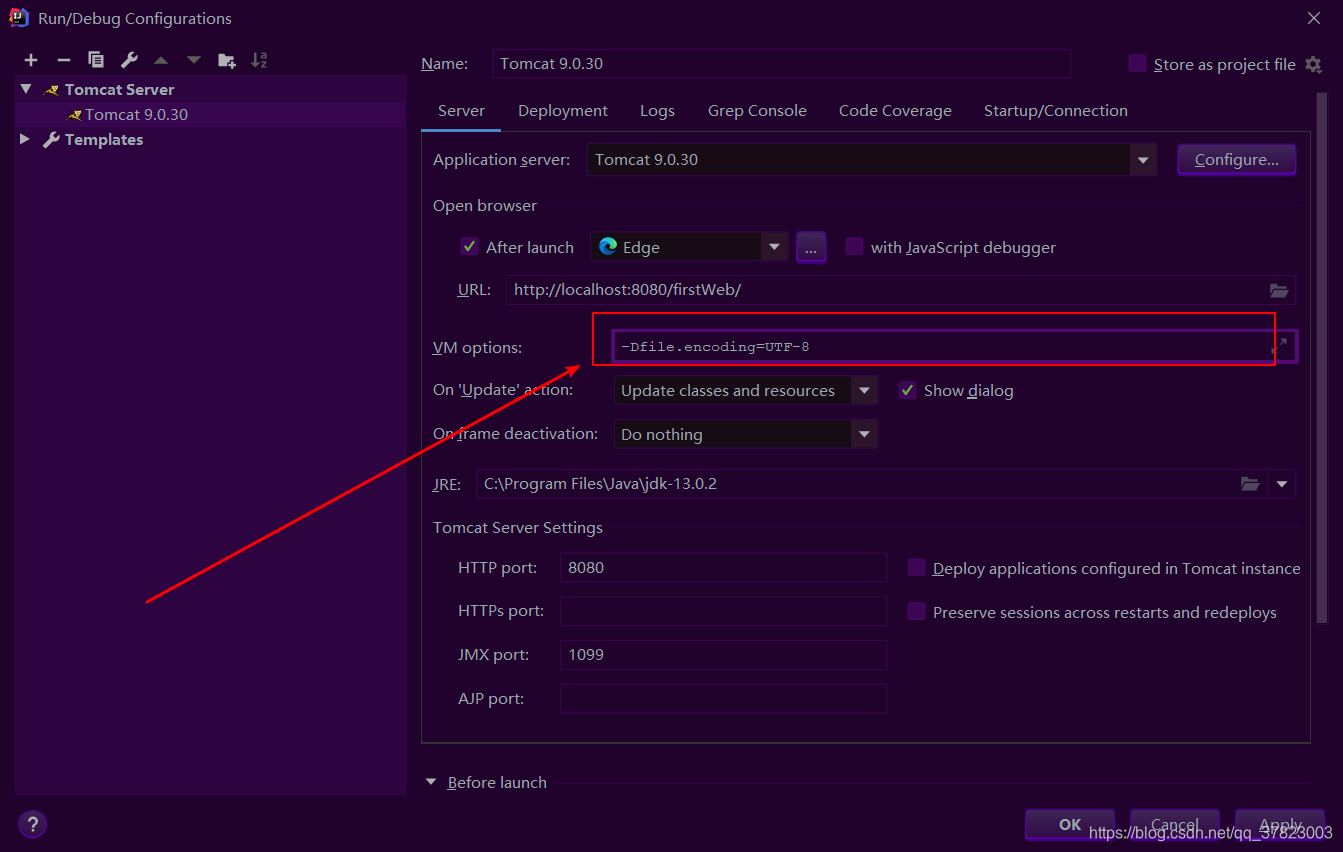Move configuration up arrow

(161, 60)
